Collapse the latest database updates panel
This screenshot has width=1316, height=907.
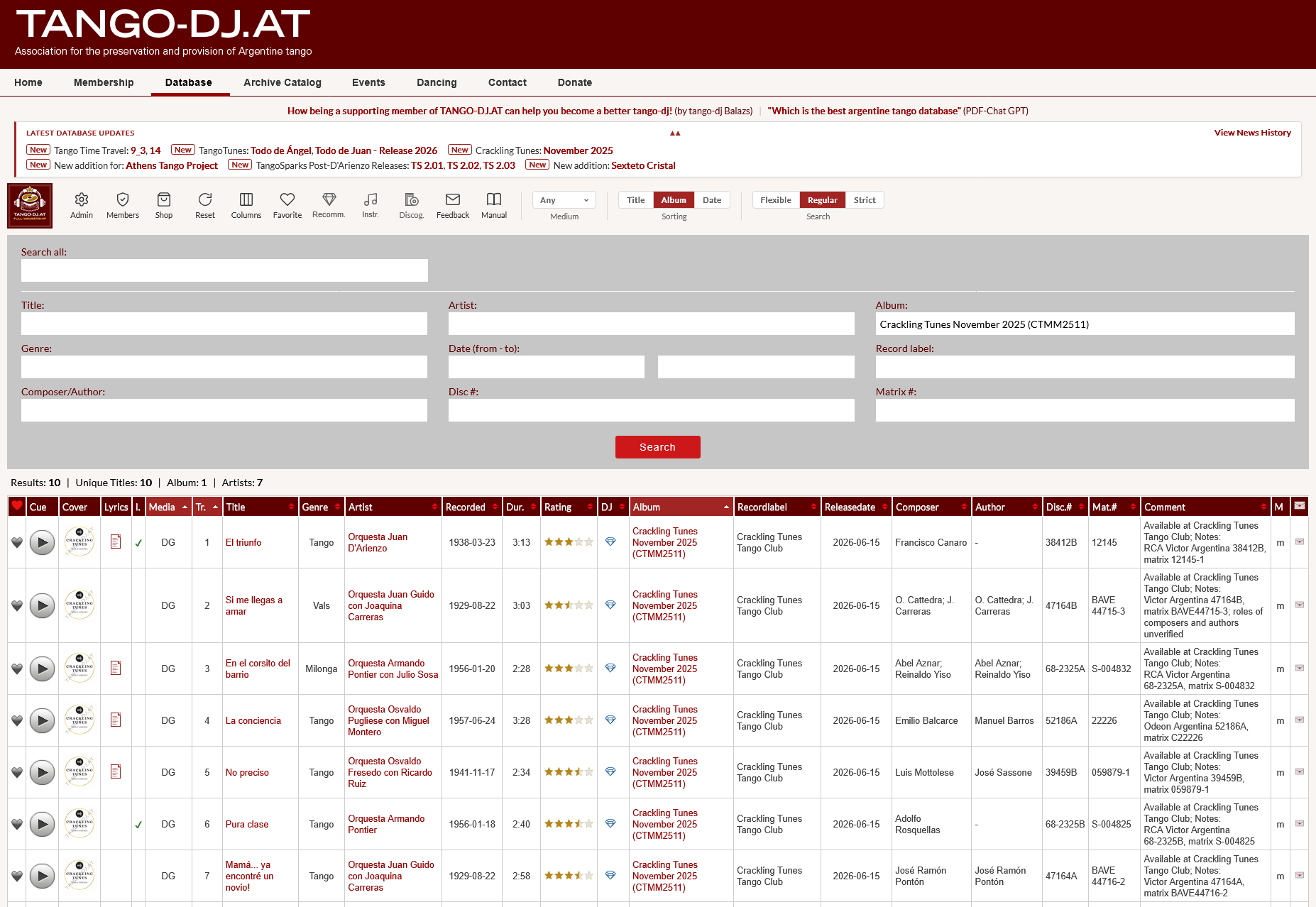click(675, 133)
